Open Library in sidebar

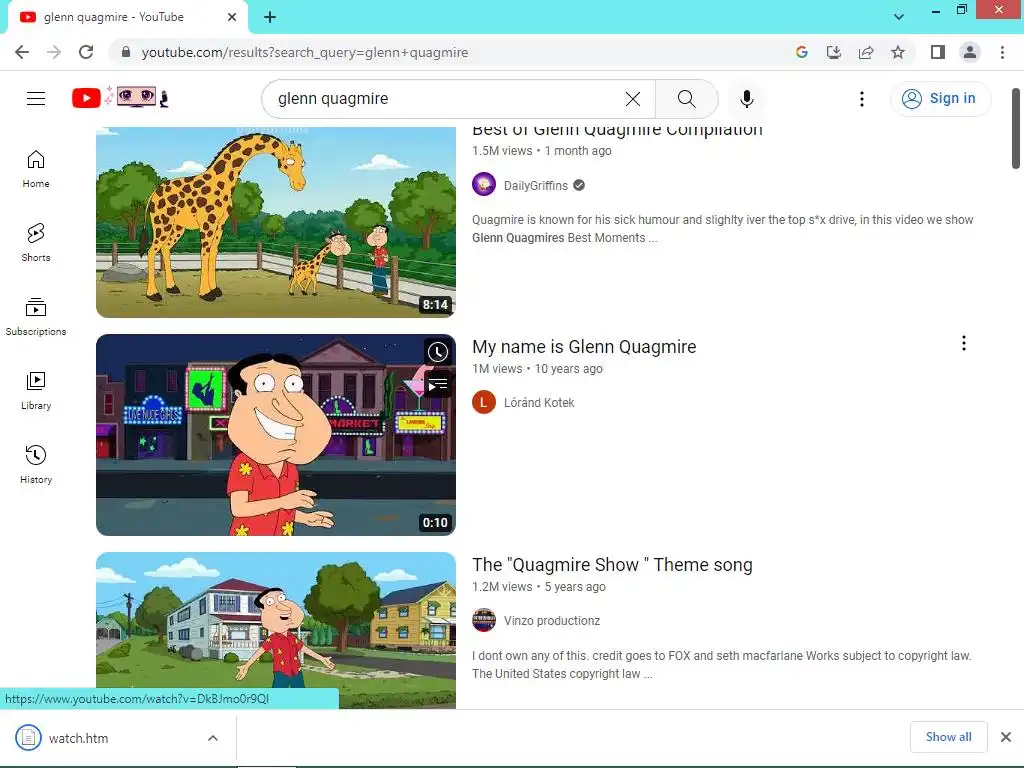click(x=36, y=391)
